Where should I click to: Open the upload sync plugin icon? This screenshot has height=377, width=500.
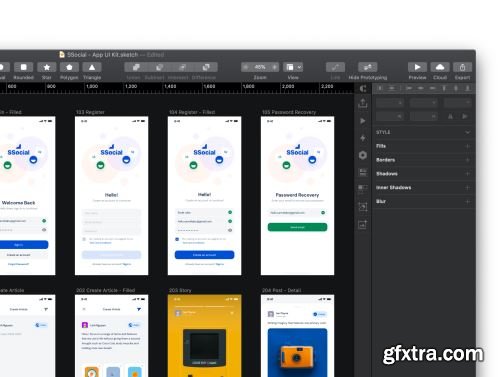pos(363,103)
